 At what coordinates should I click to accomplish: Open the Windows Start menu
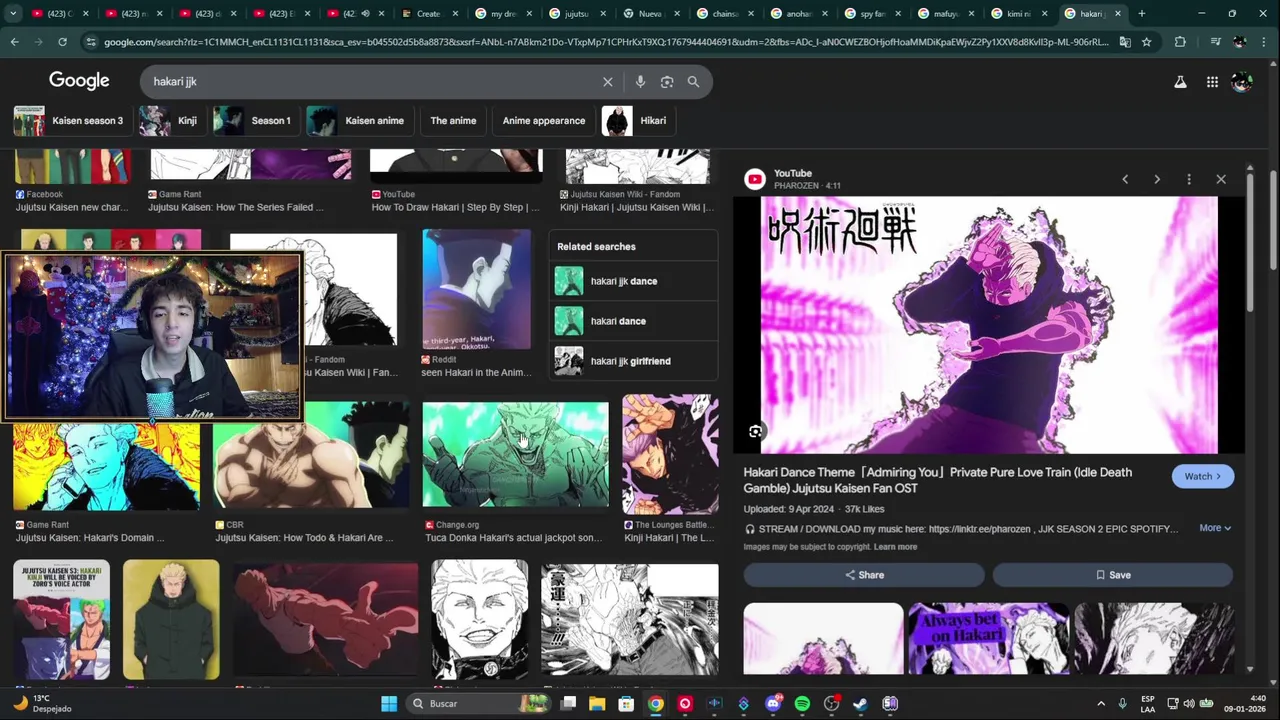pos(389,704)
